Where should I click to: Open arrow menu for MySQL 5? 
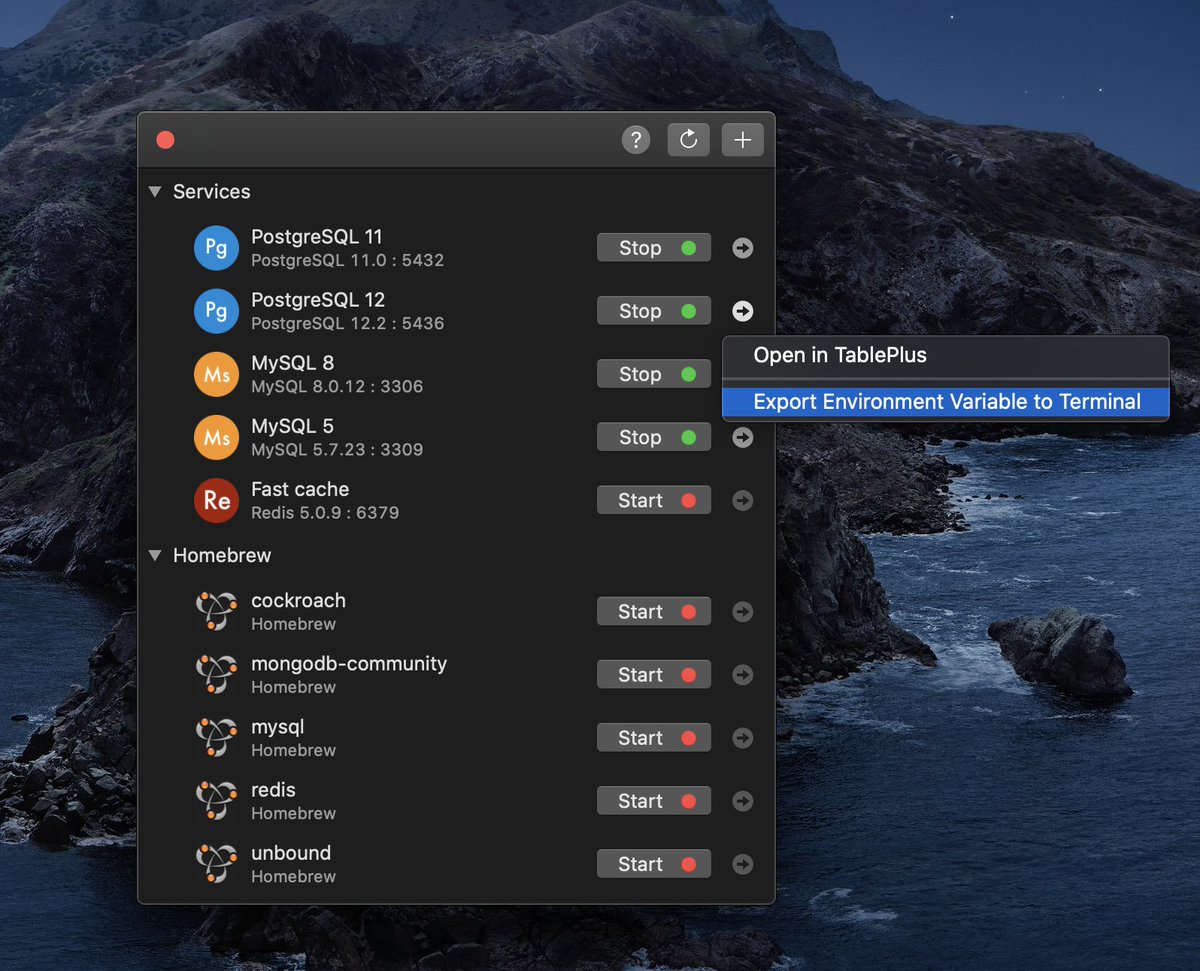click(x=742, y=437)
